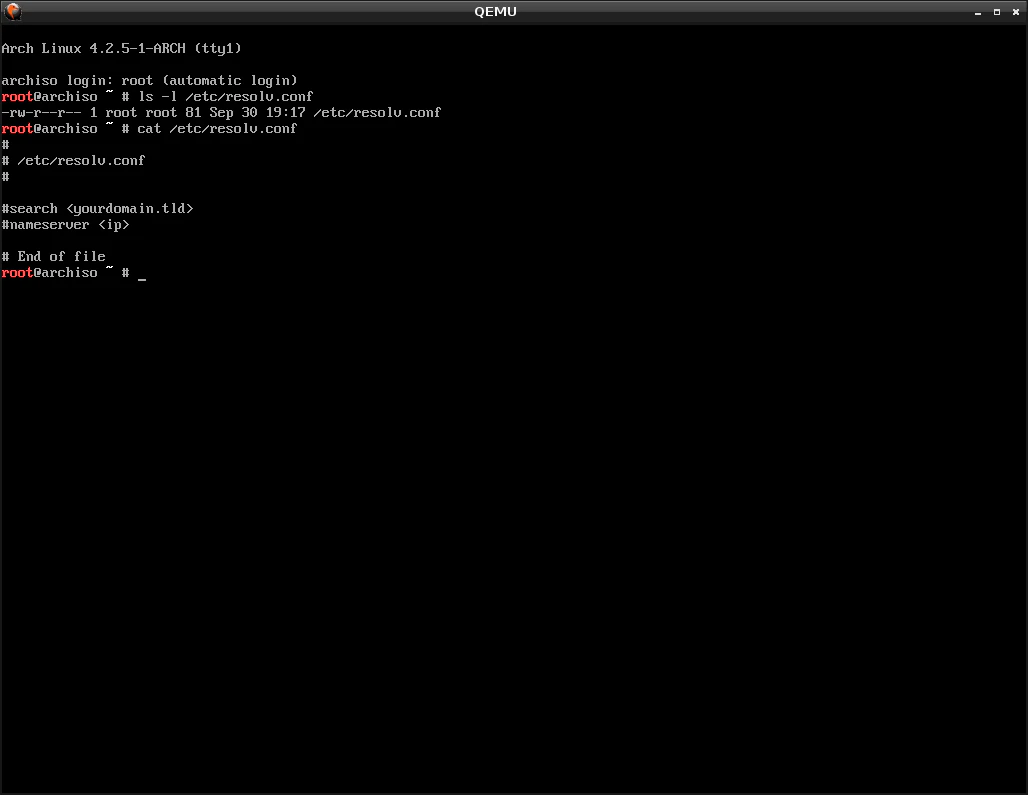Viewport: 1028px width, 795px height.
Task: Minimize the QEMU window
Action: (x=978, y=12)
